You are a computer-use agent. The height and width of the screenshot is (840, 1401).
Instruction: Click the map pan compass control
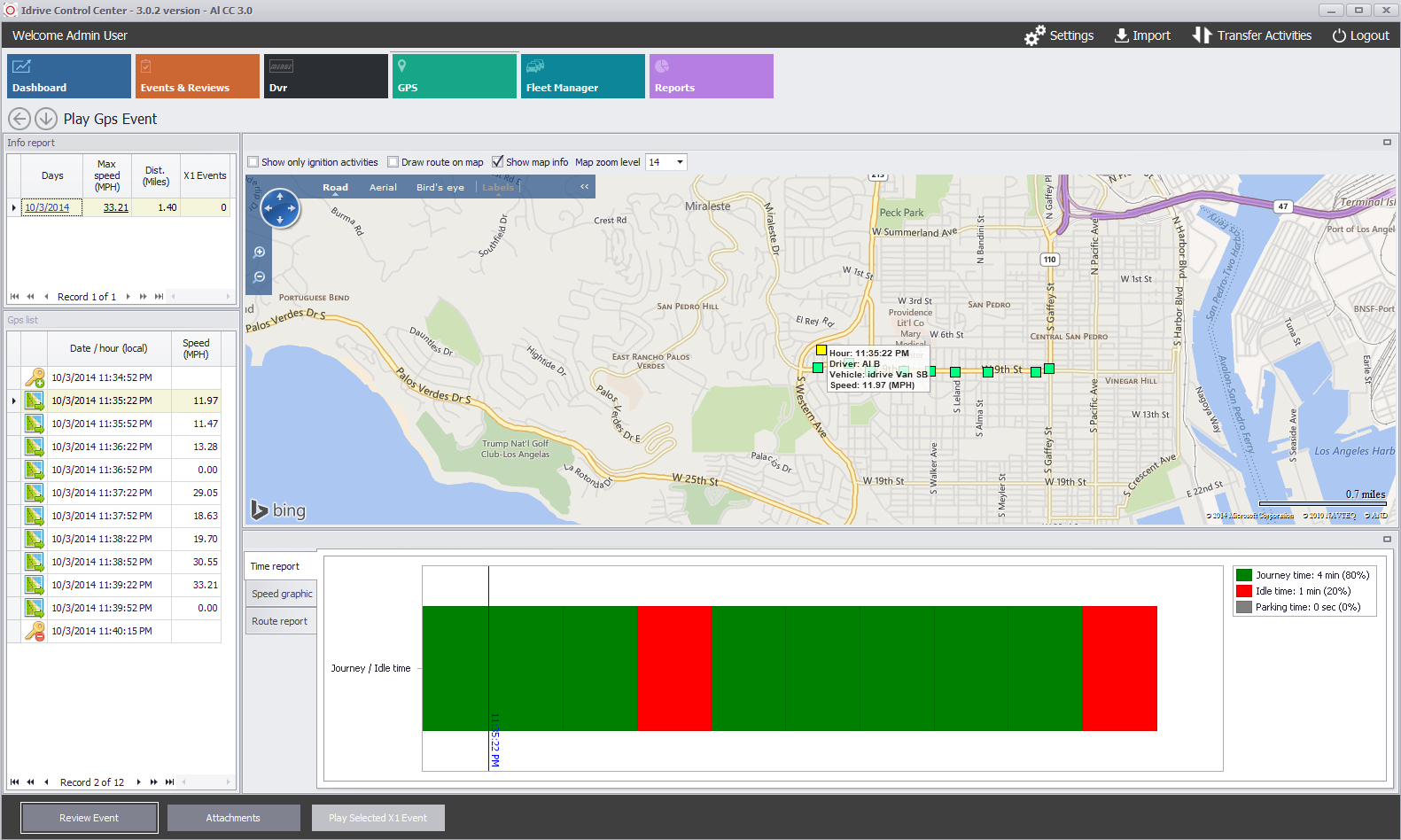[280, 209]
